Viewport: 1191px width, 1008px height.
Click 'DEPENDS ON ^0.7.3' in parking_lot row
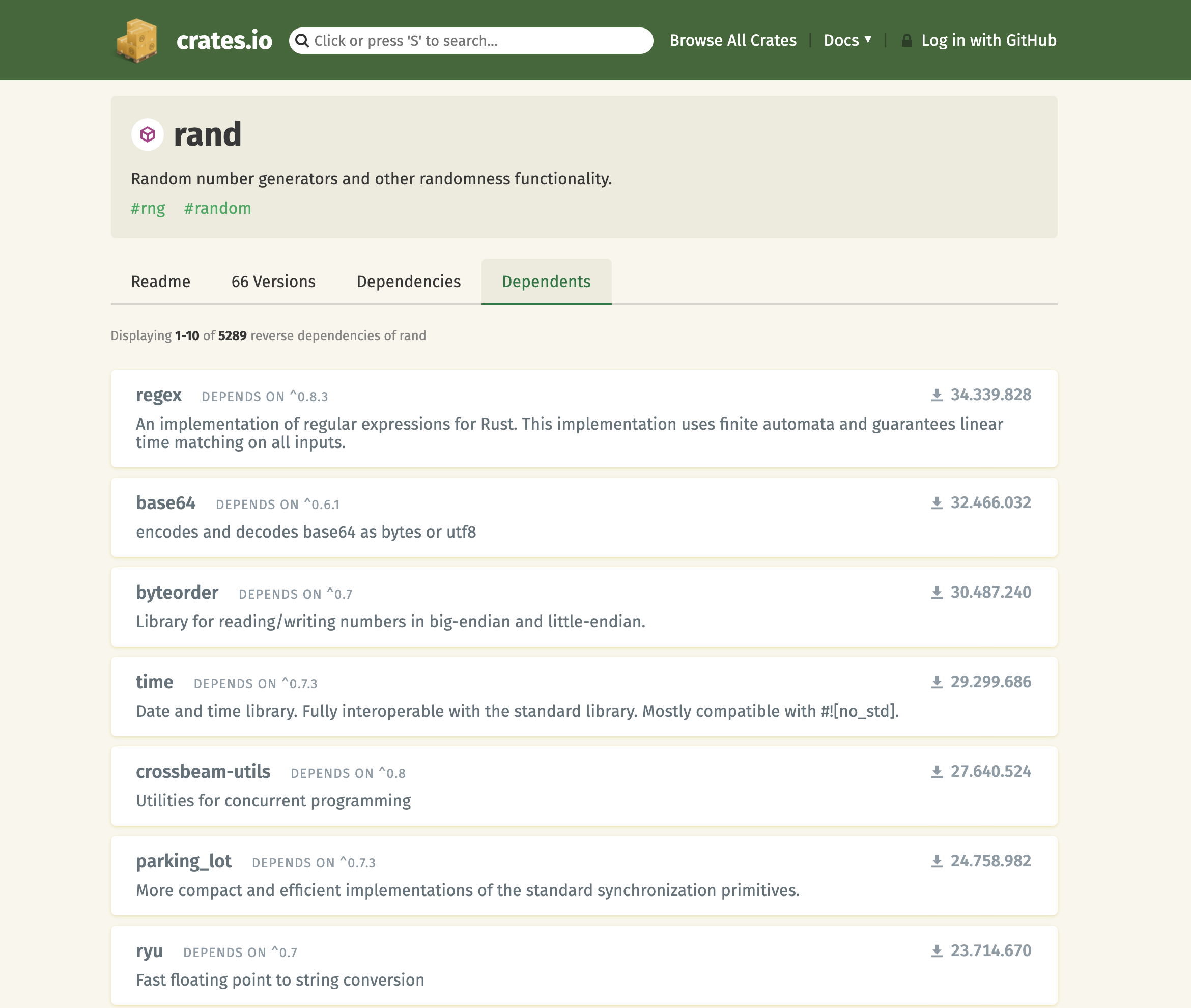point(314,863)
